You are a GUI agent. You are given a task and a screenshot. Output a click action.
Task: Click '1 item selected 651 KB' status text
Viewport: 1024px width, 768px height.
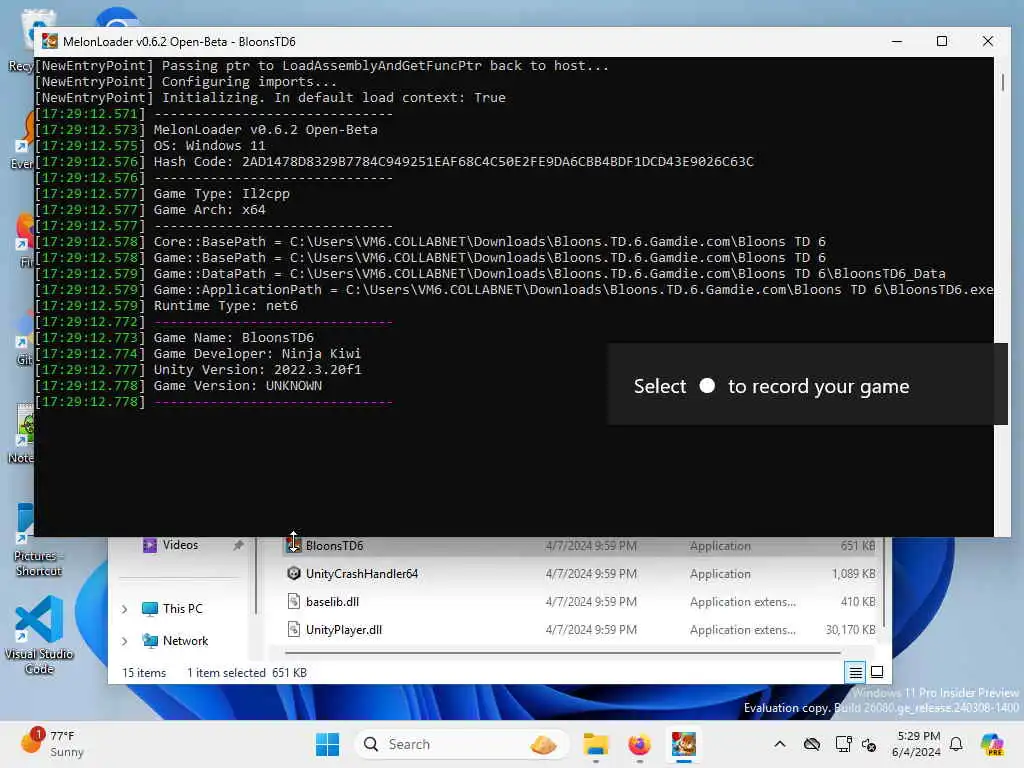coord(247,673)
